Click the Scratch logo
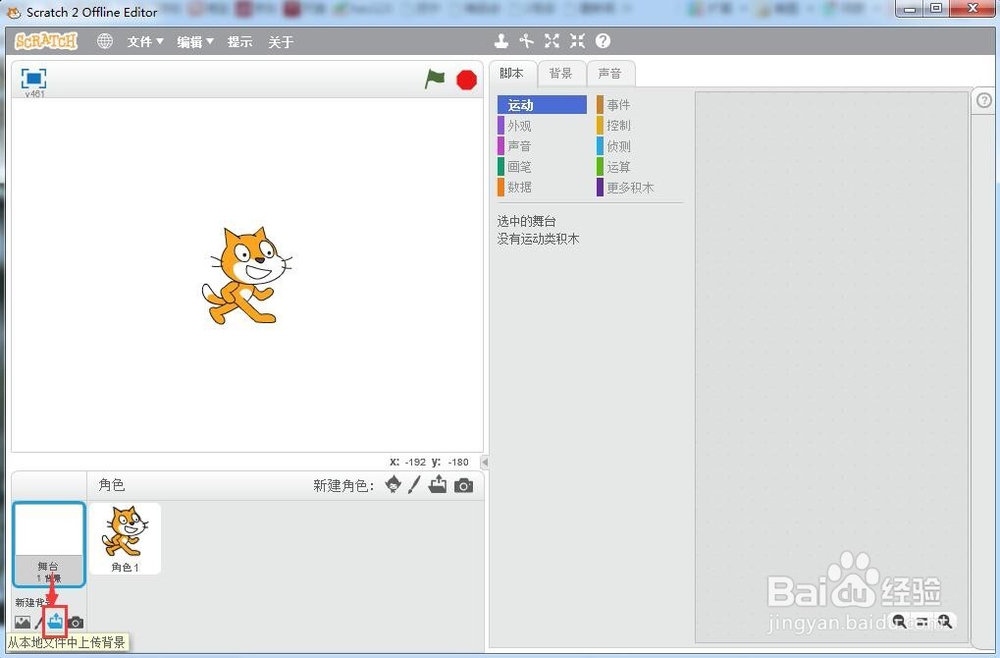This screenshot has width=1000, height=658. [46, 41]
